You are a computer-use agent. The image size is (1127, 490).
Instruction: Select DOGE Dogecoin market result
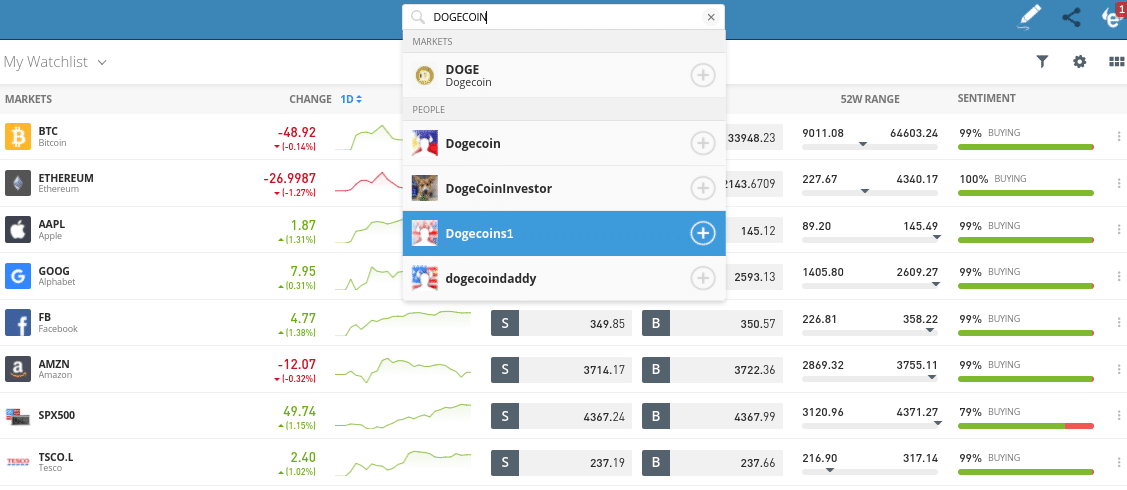tap(564, 75)
